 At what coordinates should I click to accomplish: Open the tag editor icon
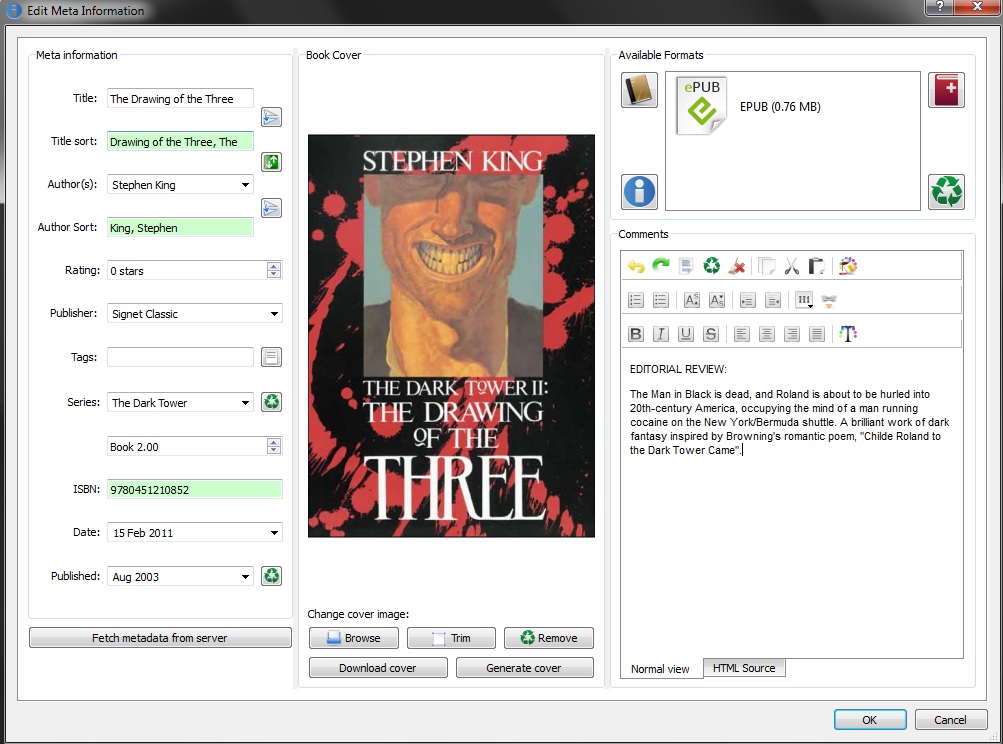click(271, 357)
